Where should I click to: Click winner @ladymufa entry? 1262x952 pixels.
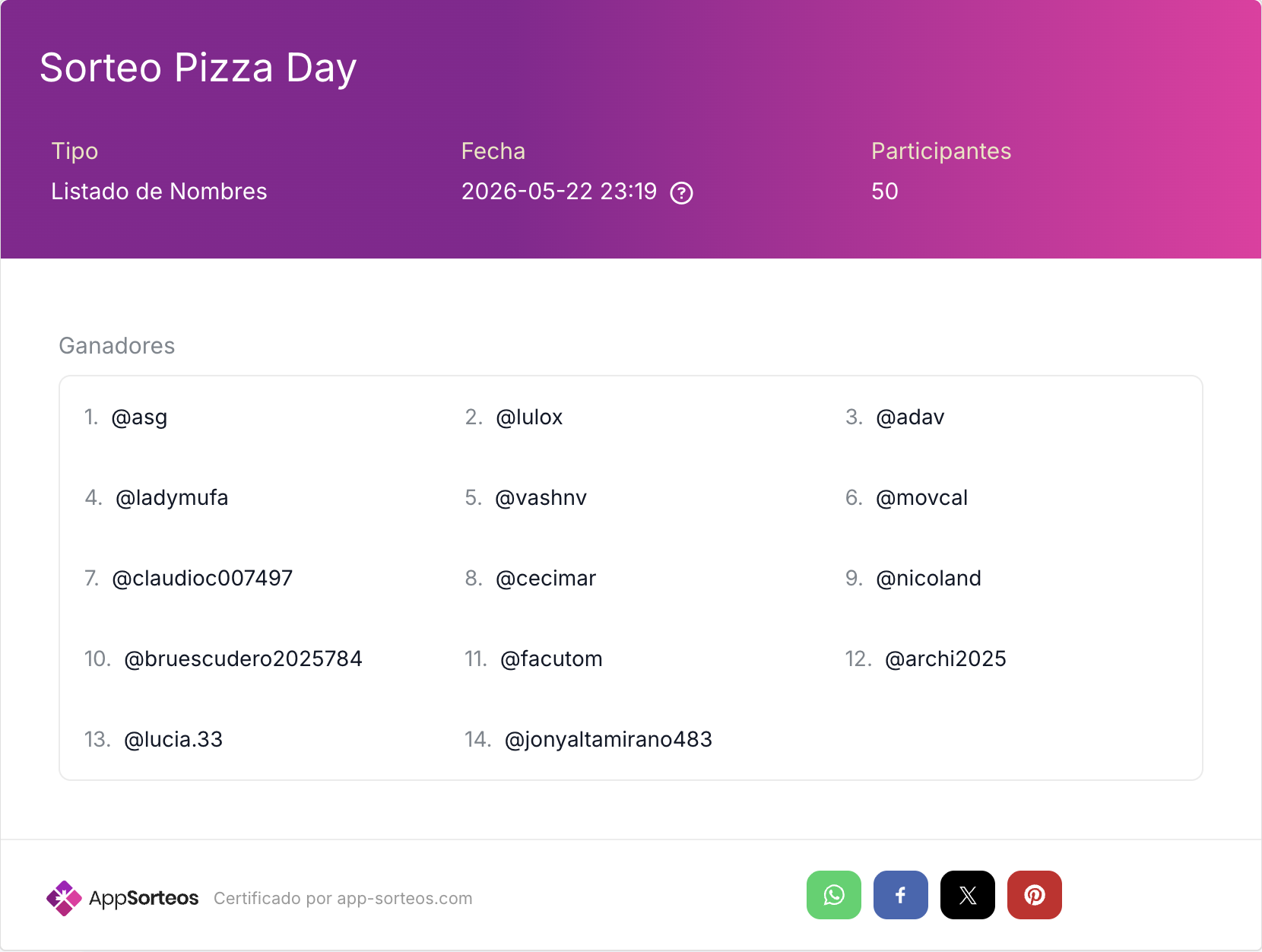(172, 498)
